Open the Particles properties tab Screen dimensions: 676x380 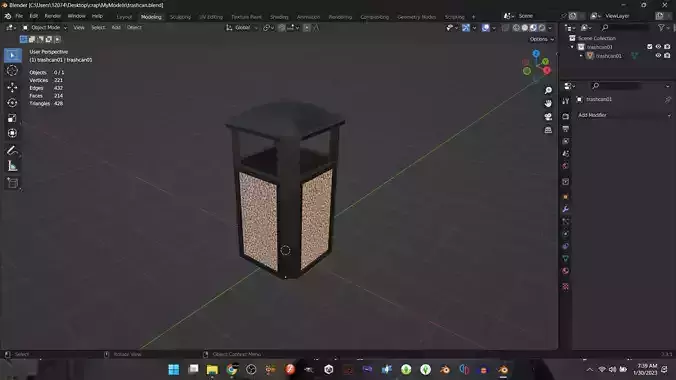coord(566,221)
